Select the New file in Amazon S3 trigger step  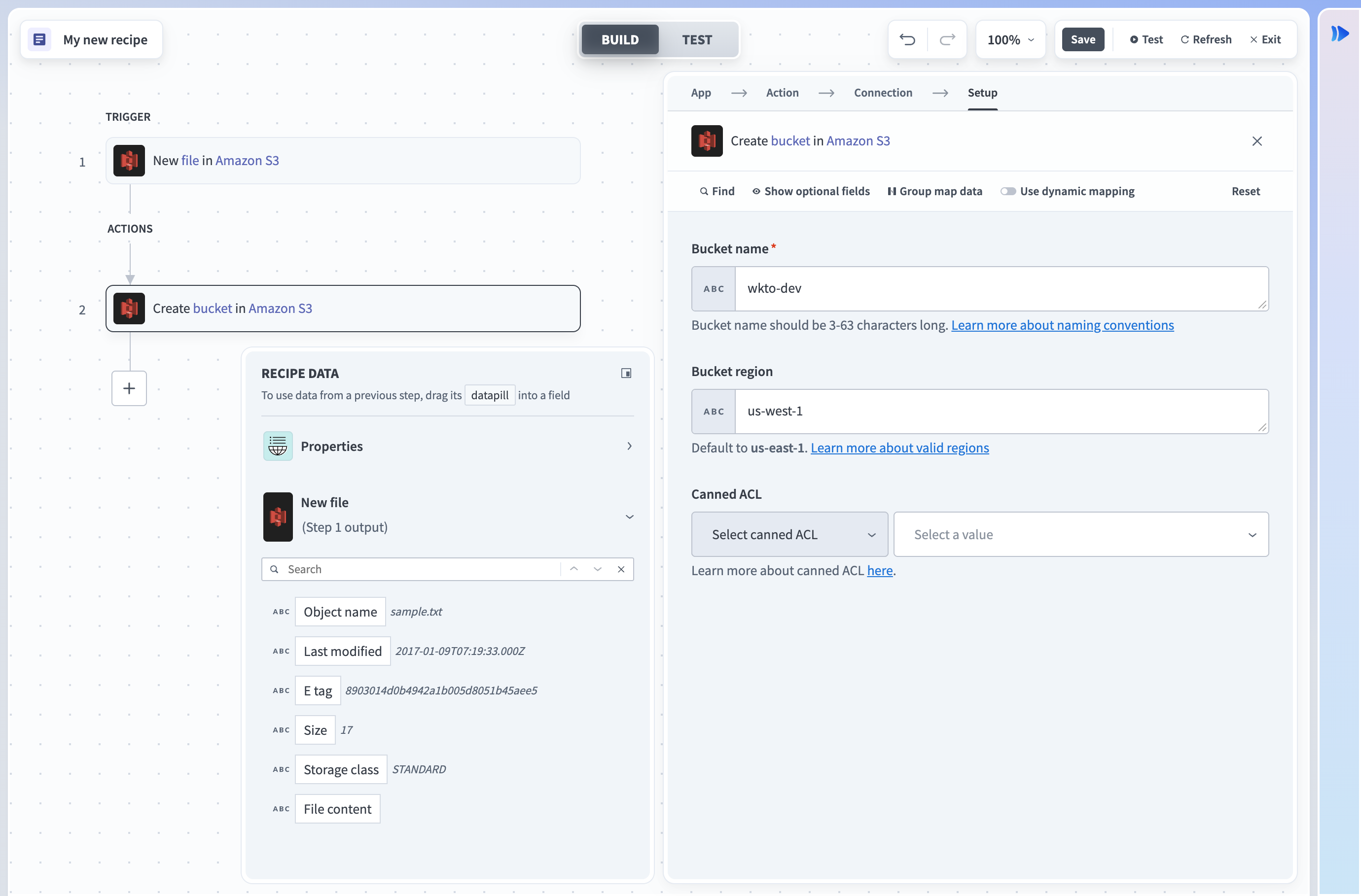click(x=343, y=161)
